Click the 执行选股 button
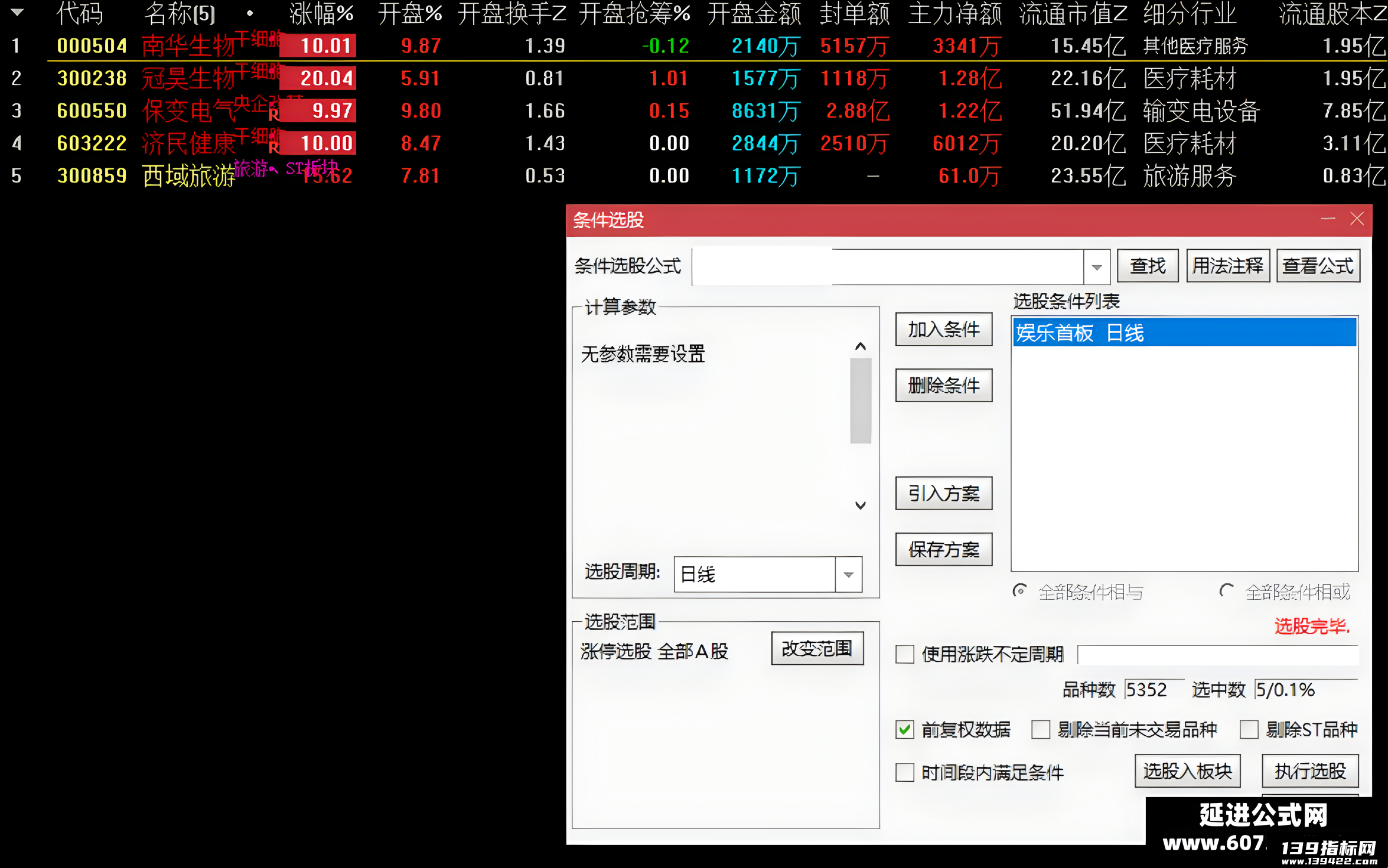The height and width of the screenshot is (868, 1388). 1310,771
